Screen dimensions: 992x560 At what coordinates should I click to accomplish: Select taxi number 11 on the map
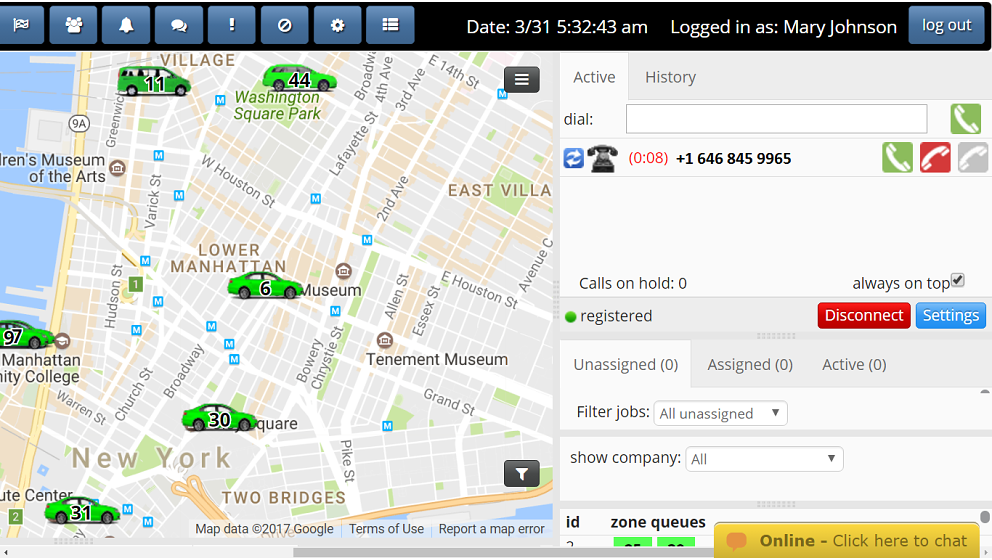(x=154, y=82)
